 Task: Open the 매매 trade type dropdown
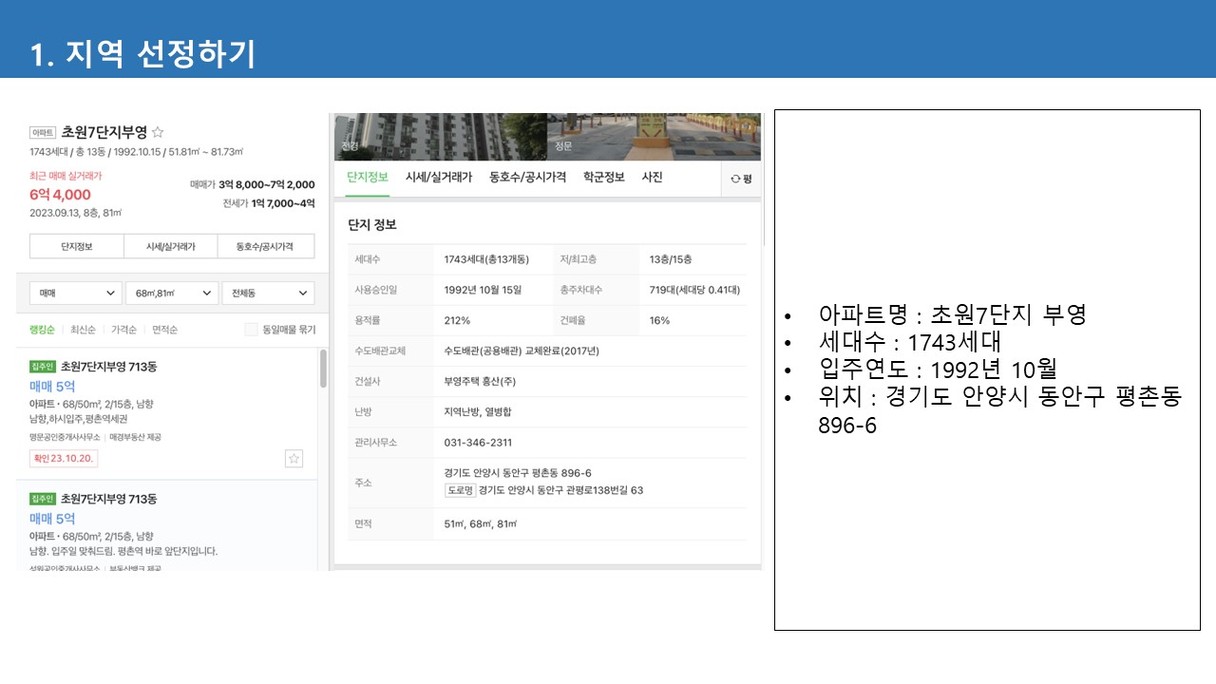click(x=75, y=293)
